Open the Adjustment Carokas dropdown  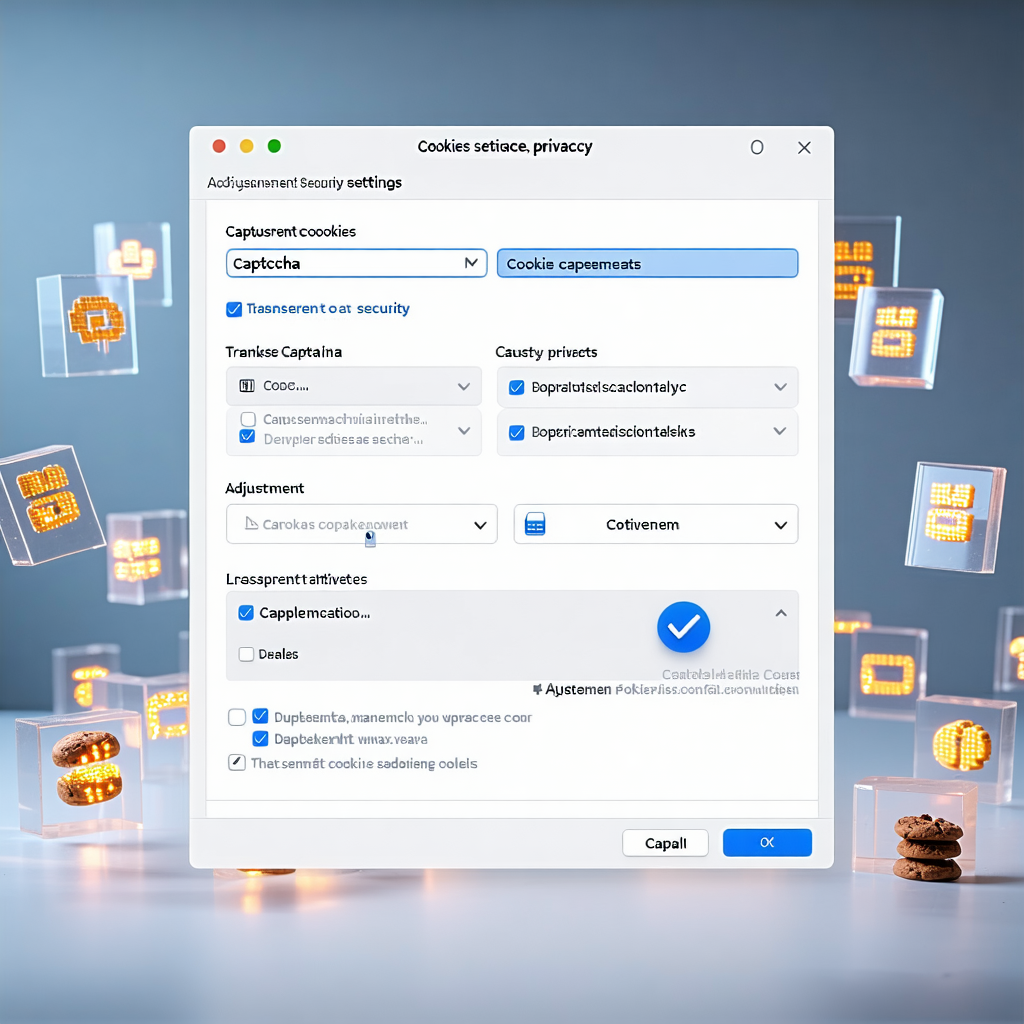[x=479, y=525]
